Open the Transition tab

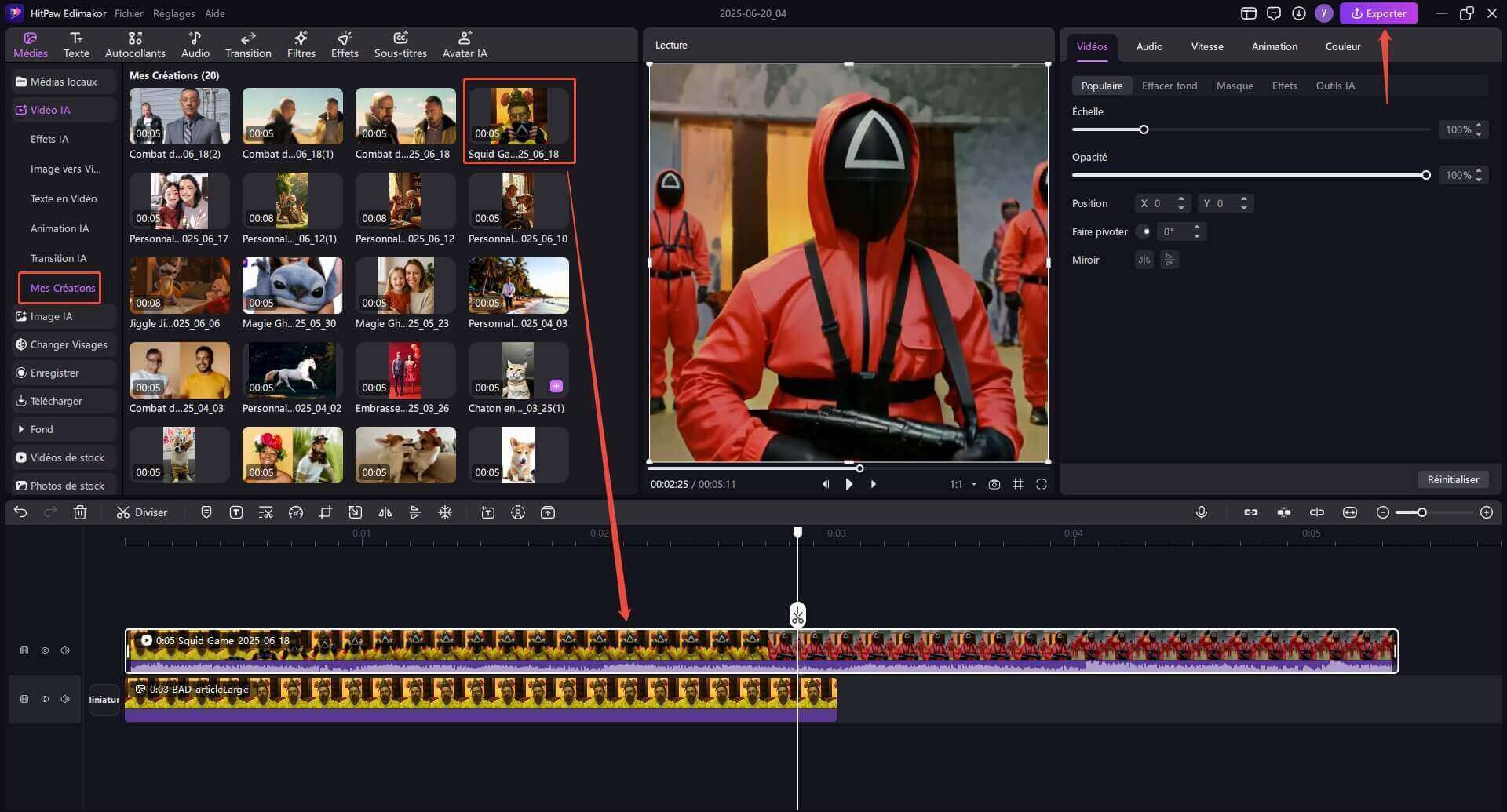pos(248,46)
